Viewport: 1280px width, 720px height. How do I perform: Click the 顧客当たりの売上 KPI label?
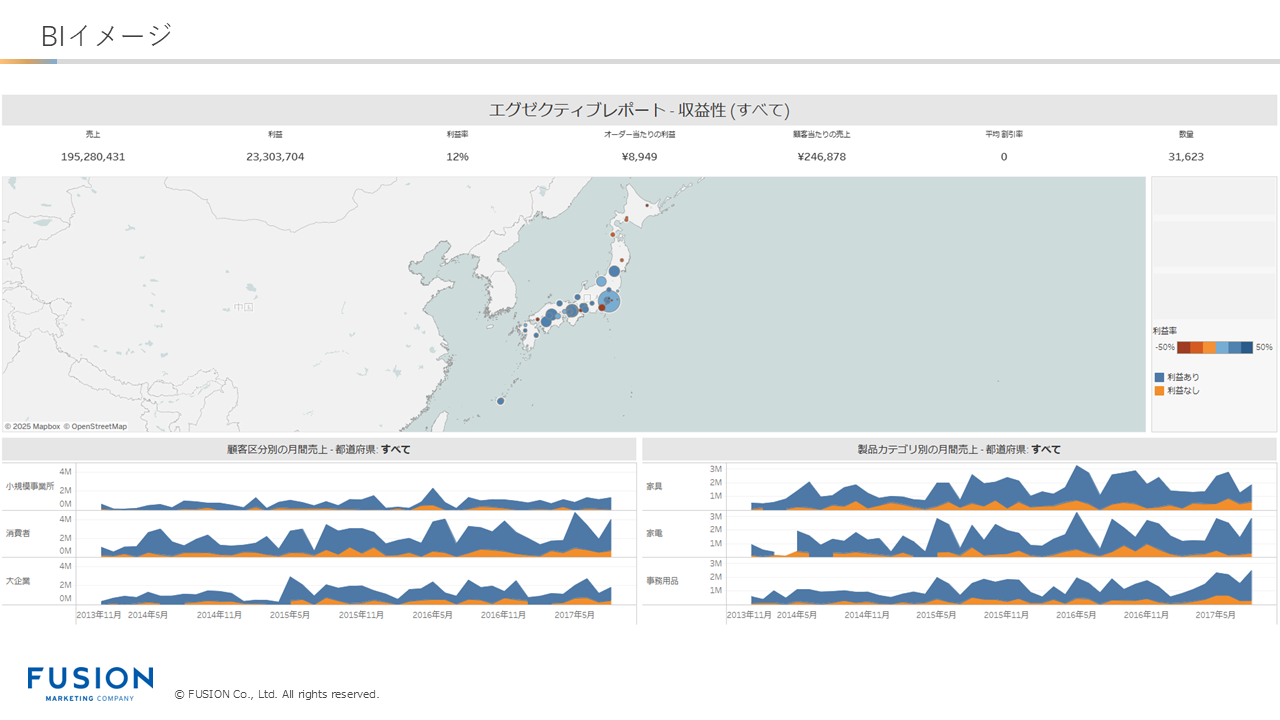pos(822,134)
